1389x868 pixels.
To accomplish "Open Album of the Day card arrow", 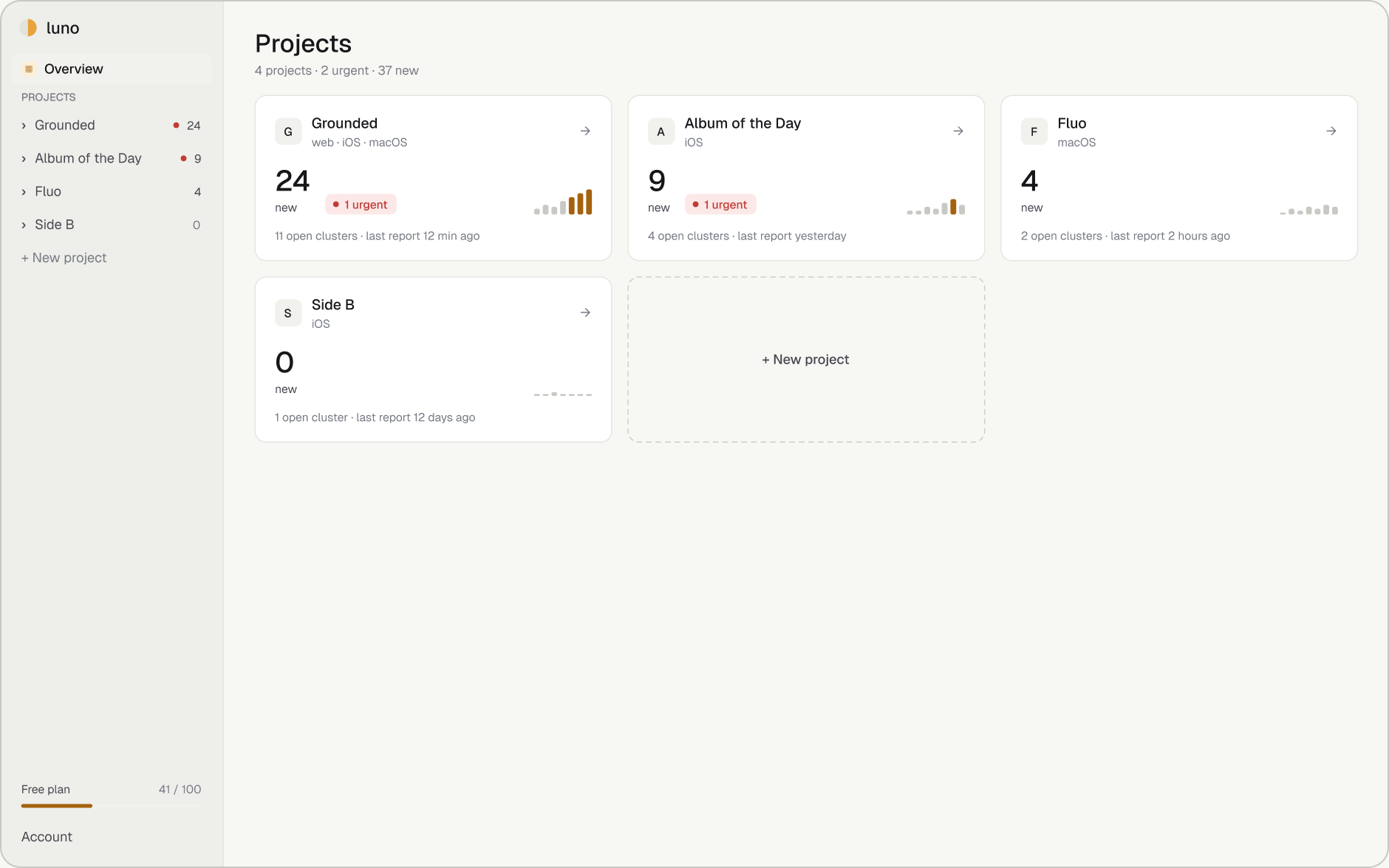I will [x=958, y=131].
